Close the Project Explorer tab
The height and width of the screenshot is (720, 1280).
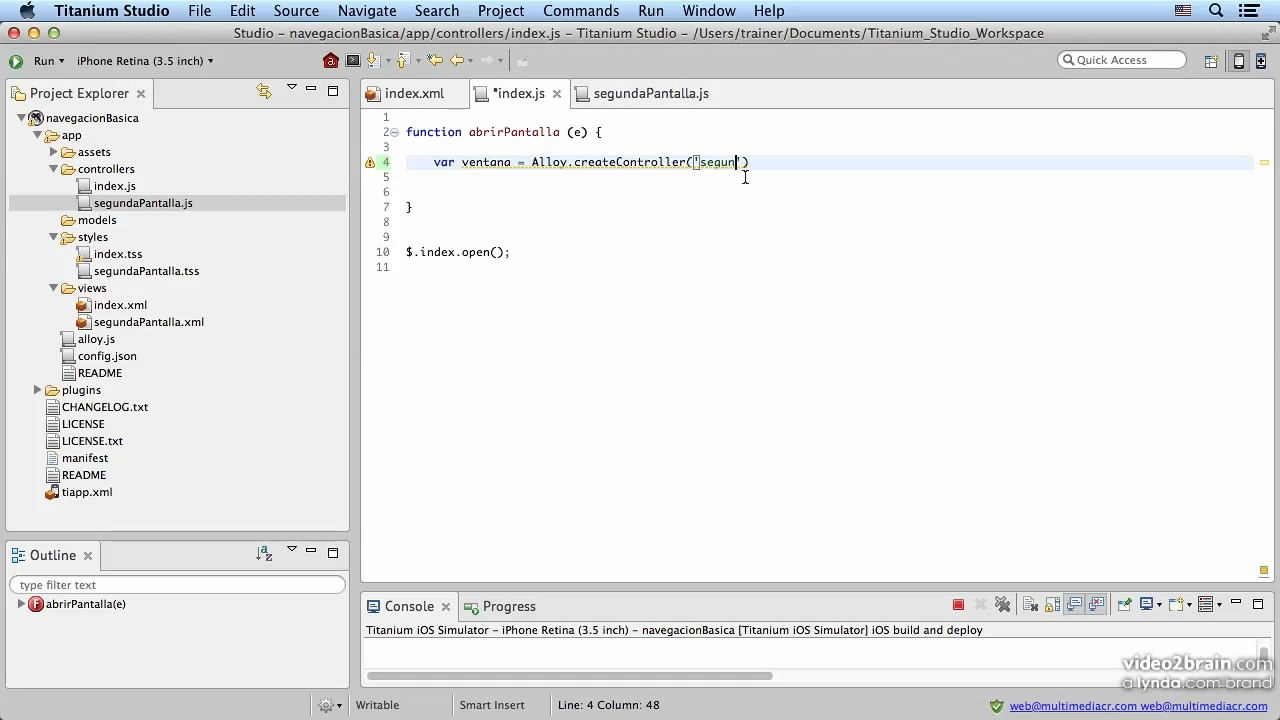pos(141,93)
